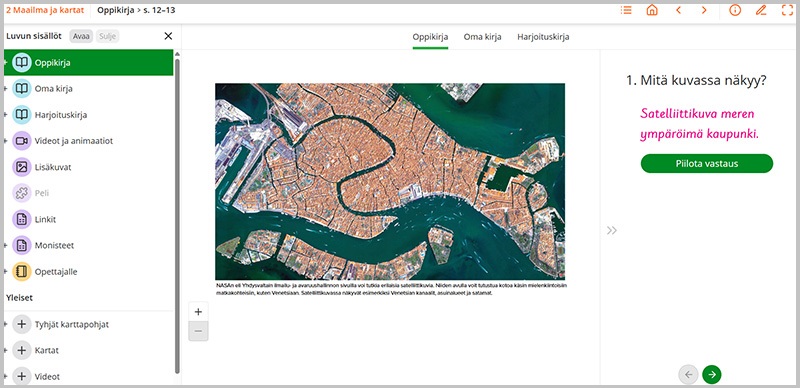The height and width of the screenshot is (388, 800).
Task: Click the Linkit document icon
Action: 21,220
